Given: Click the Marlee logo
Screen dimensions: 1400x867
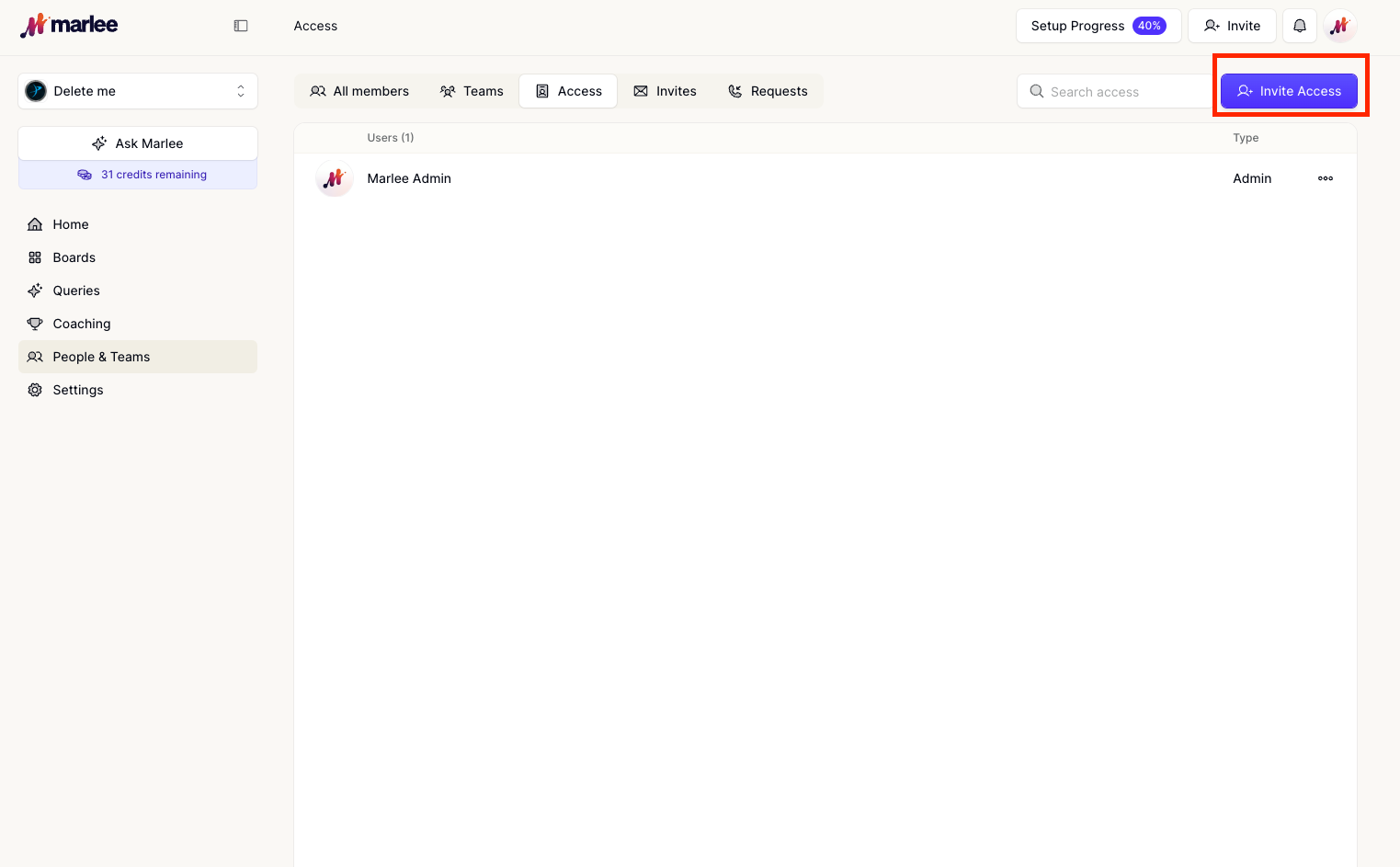Looking at the screenshot, I should (x=69, y=25).
